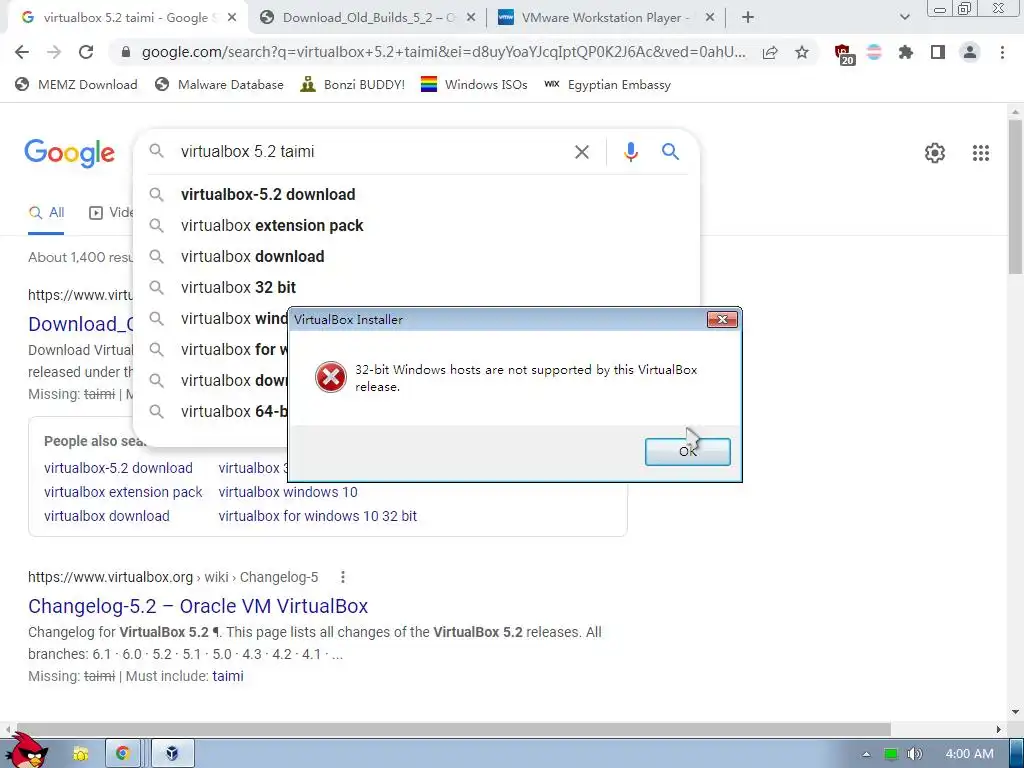1024x768 pixels.
Task: Open the volume tray icon
Action: 914,754
